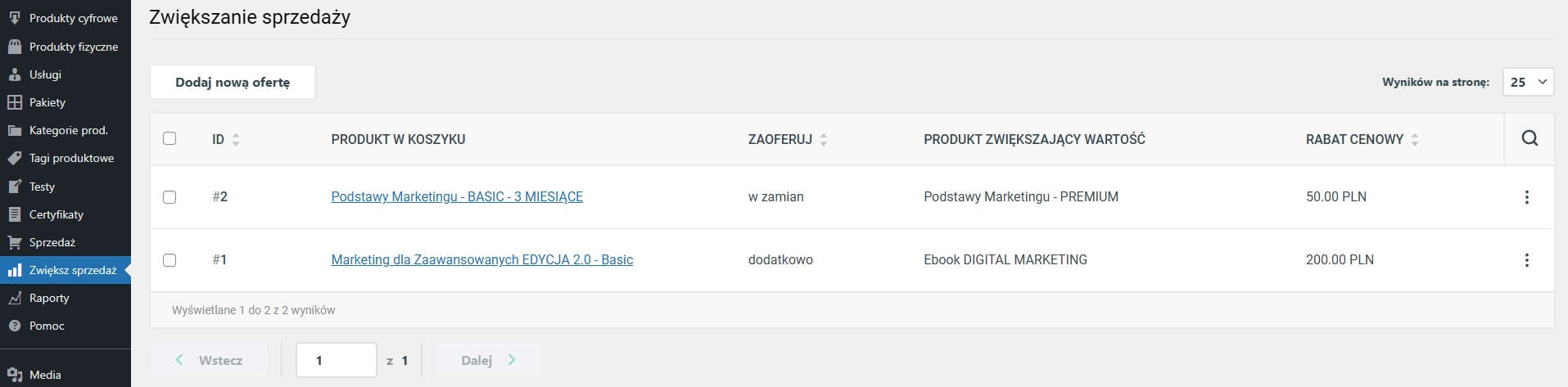Click the Pakiety grid icon in sidebar

coord(14,102)
